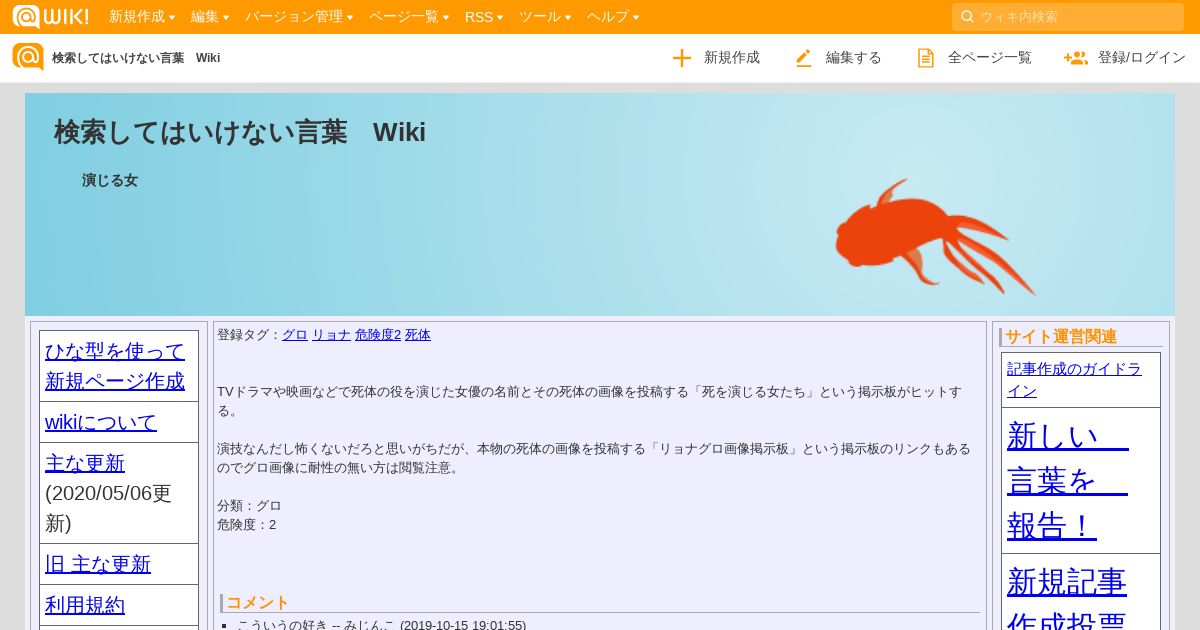Click the サイト運営関連 heading
Image resolution: width=1200 pixels, height=630 pixels.
click(1061, 337)
